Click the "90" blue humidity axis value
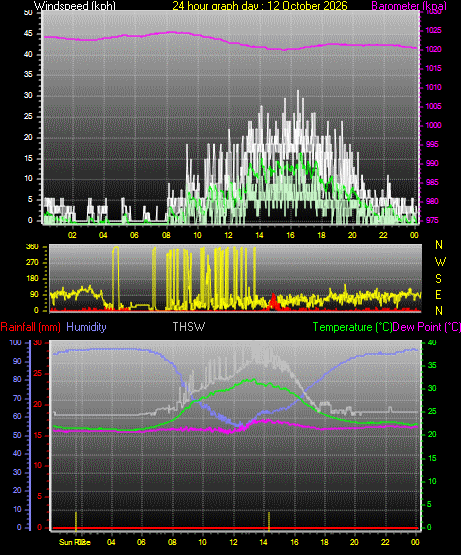The width and height of the screenshot is (461, 555). (17, 361)
